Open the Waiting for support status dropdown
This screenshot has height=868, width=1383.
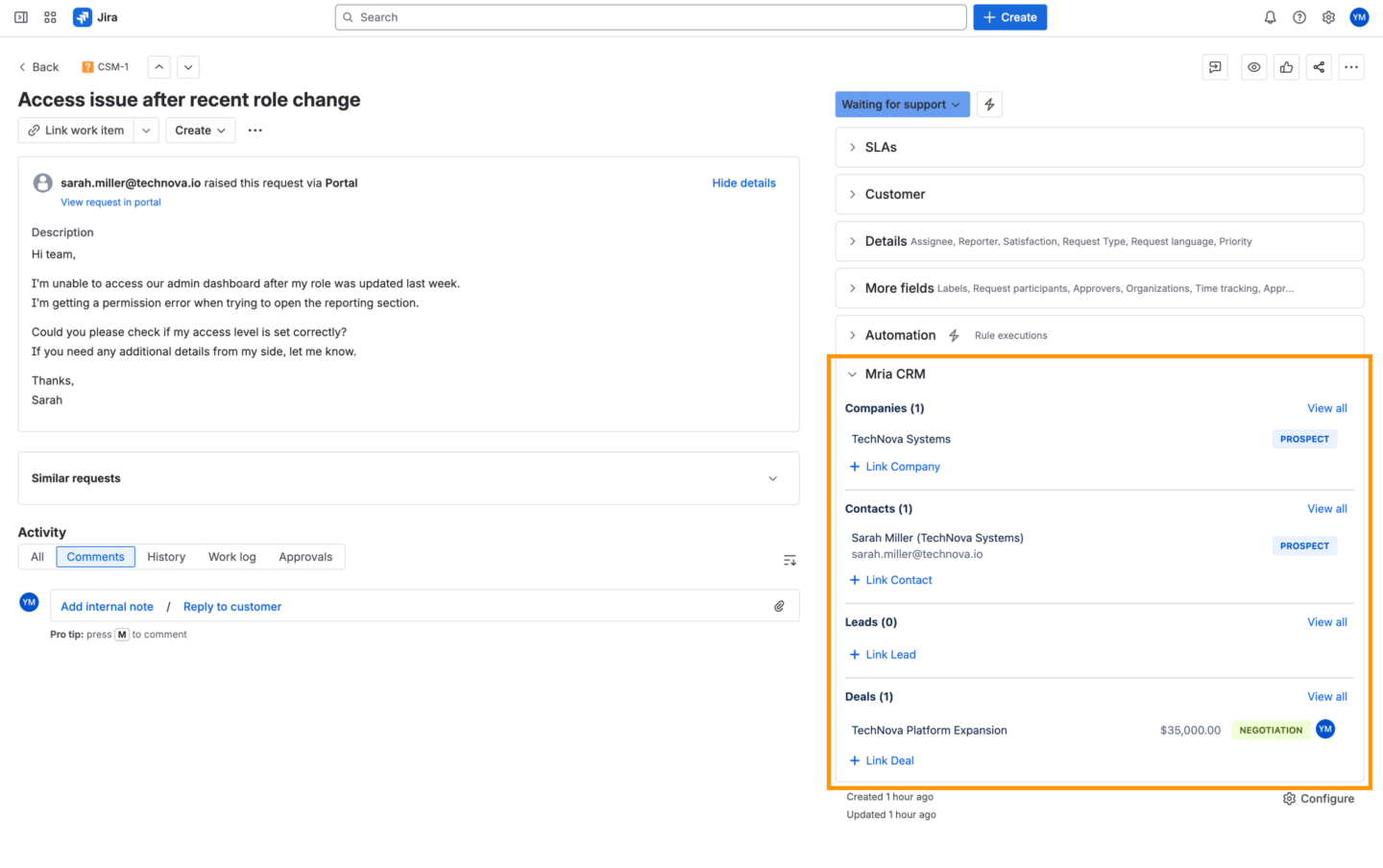901,105
